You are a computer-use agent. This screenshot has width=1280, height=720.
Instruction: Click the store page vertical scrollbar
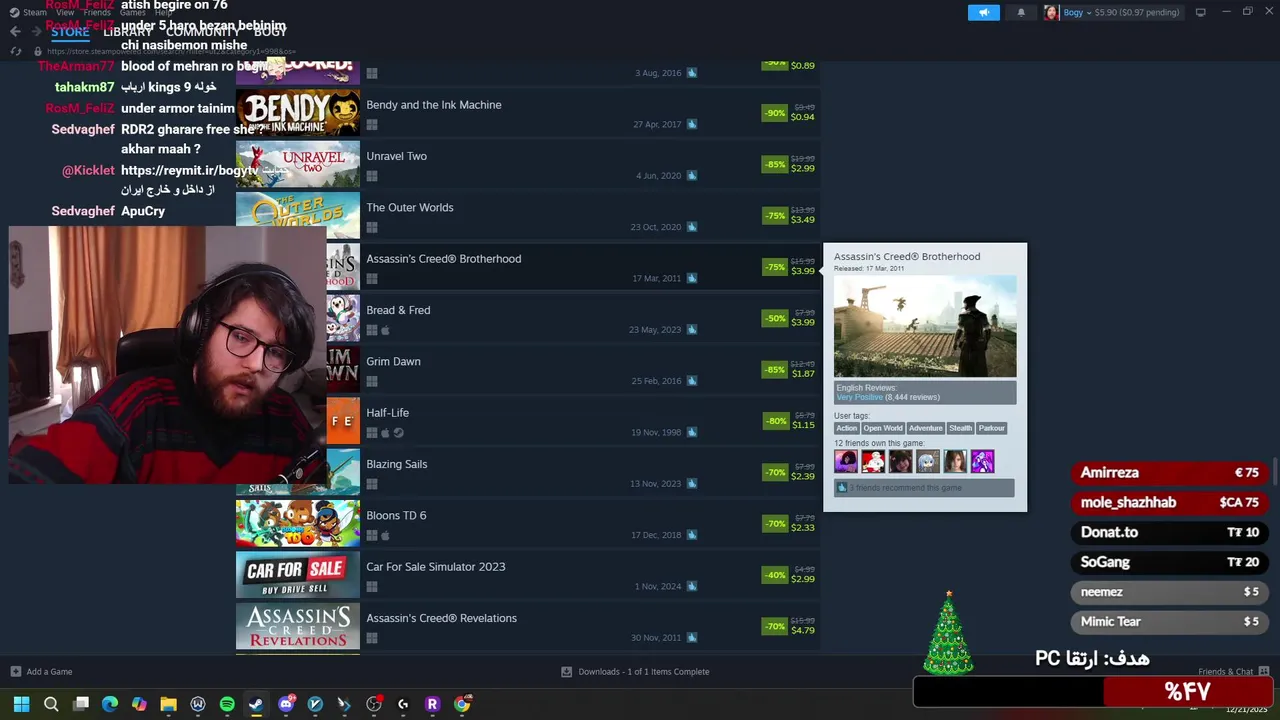pos(1274,471)
